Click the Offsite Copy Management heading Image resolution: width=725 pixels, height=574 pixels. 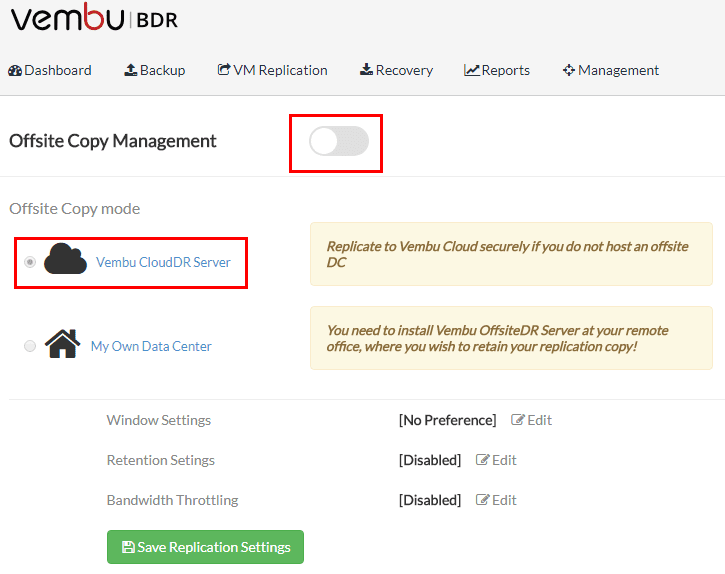pos(113,141)
